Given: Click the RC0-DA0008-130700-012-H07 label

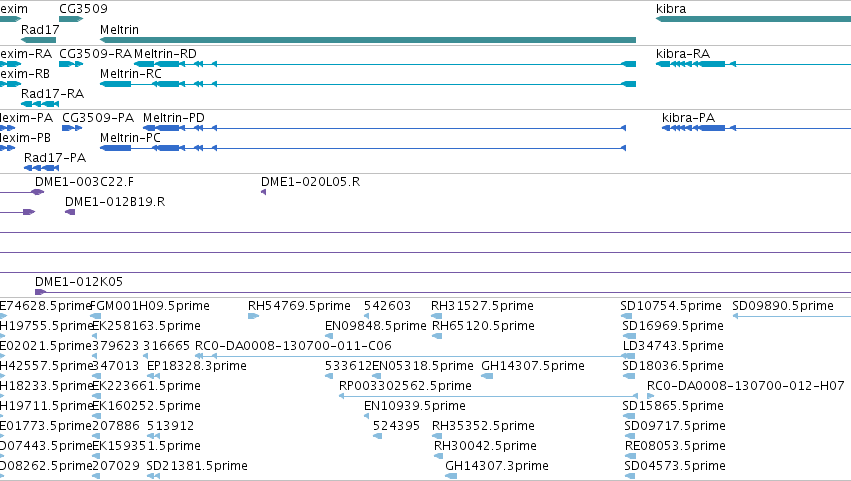Looking at the screenshot, I should pyautogui.click(x=746, y=387).
